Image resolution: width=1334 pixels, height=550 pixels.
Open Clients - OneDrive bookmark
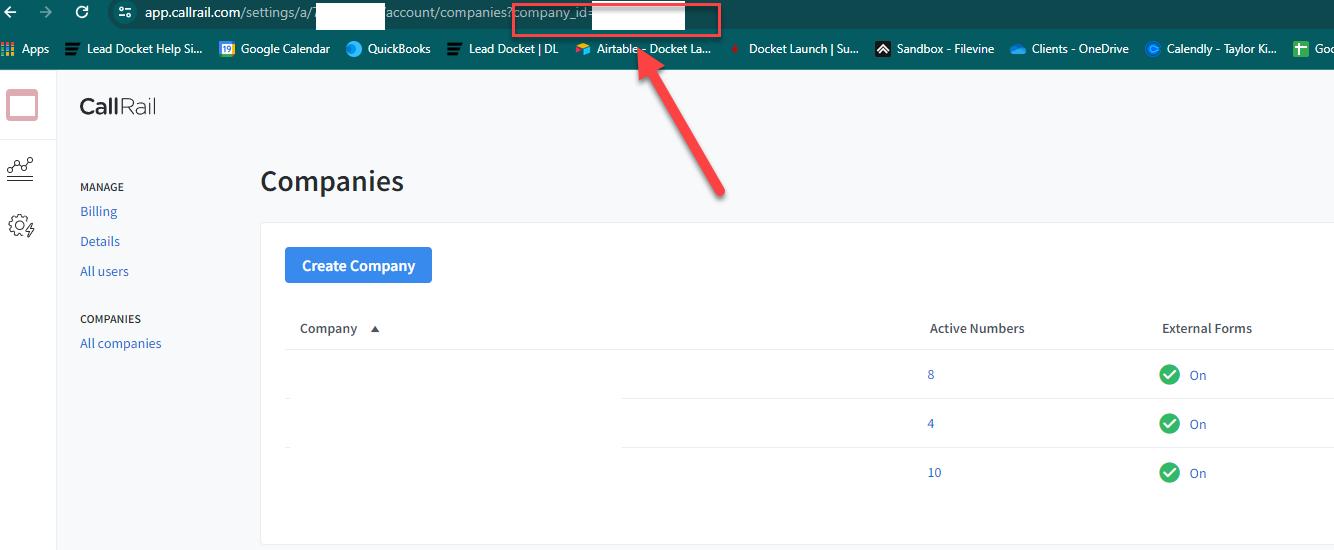click(x=1070, y=49)
